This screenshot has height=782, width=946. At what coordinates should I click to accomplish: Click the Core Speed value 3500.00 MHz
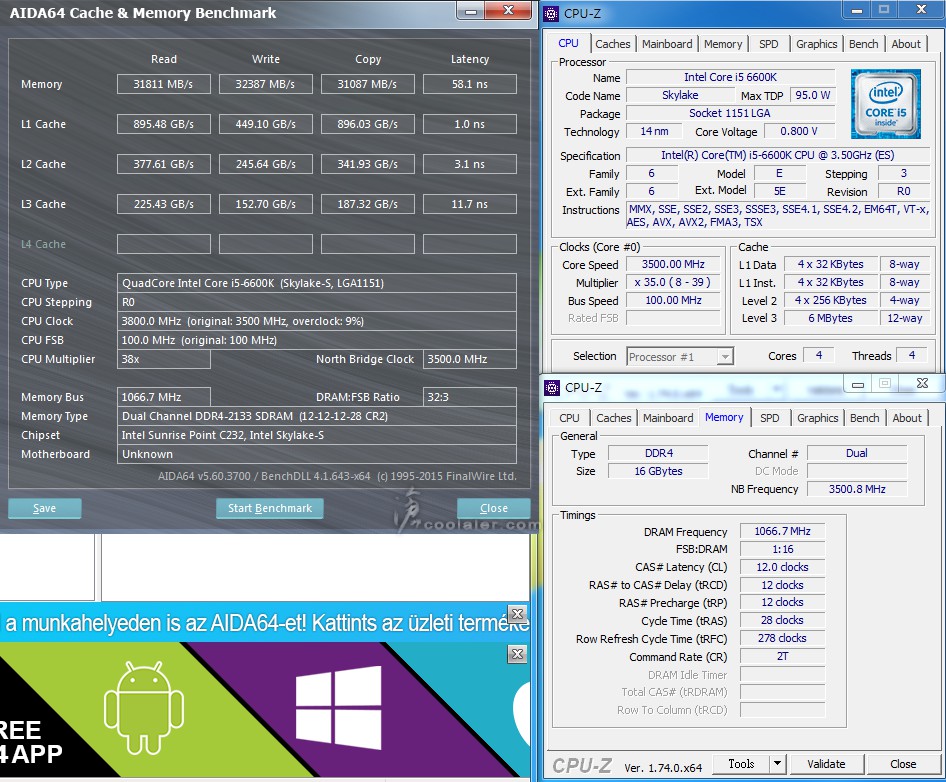[673, 264]
